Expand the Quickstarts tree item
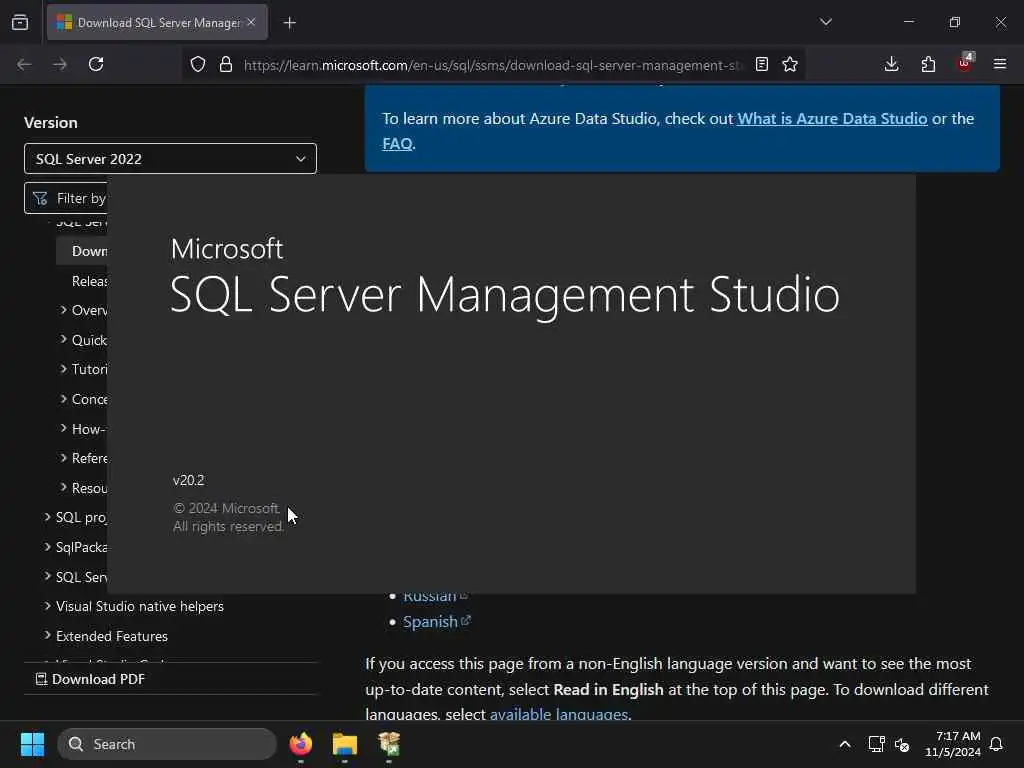This screenshot has height=768, width=1024. (x=63, y=339)
